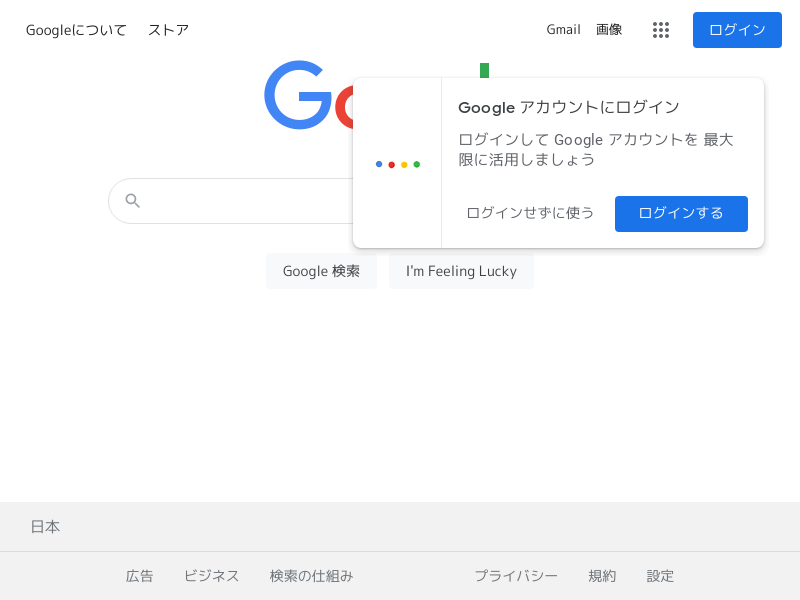Open the Gmail link

tap(563, 30)
